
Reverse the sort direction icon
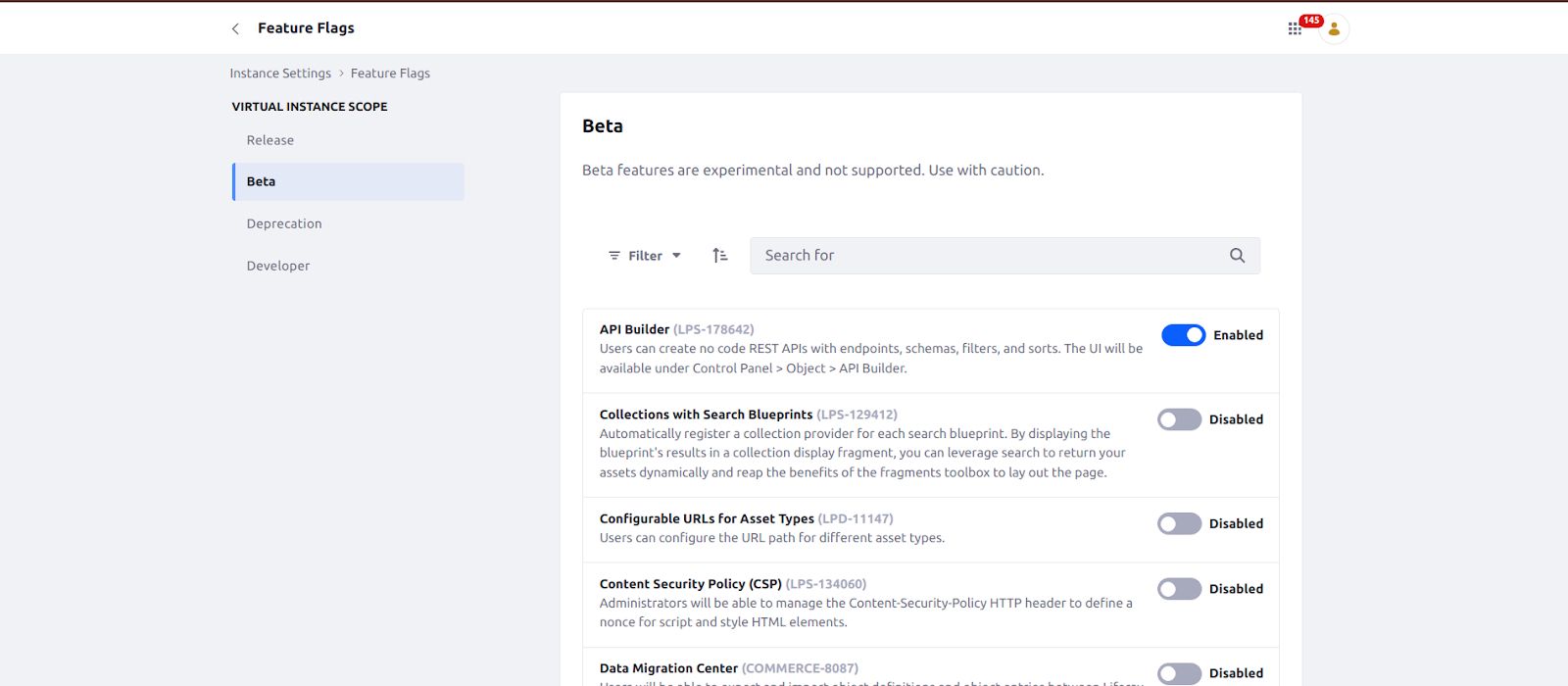pyautogui.click(x=720, y=256)
